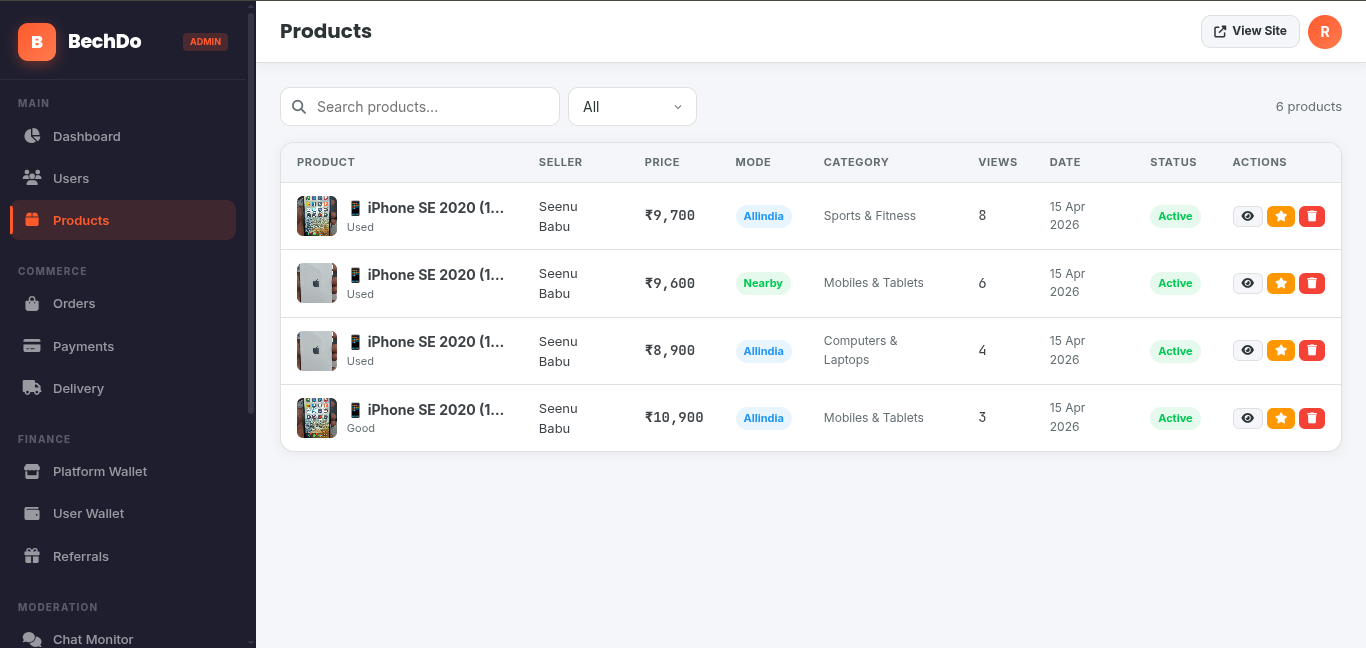Select Products in the sidebar
Image resolution: width=1366 pixels, height=648 pixels.
123,220
